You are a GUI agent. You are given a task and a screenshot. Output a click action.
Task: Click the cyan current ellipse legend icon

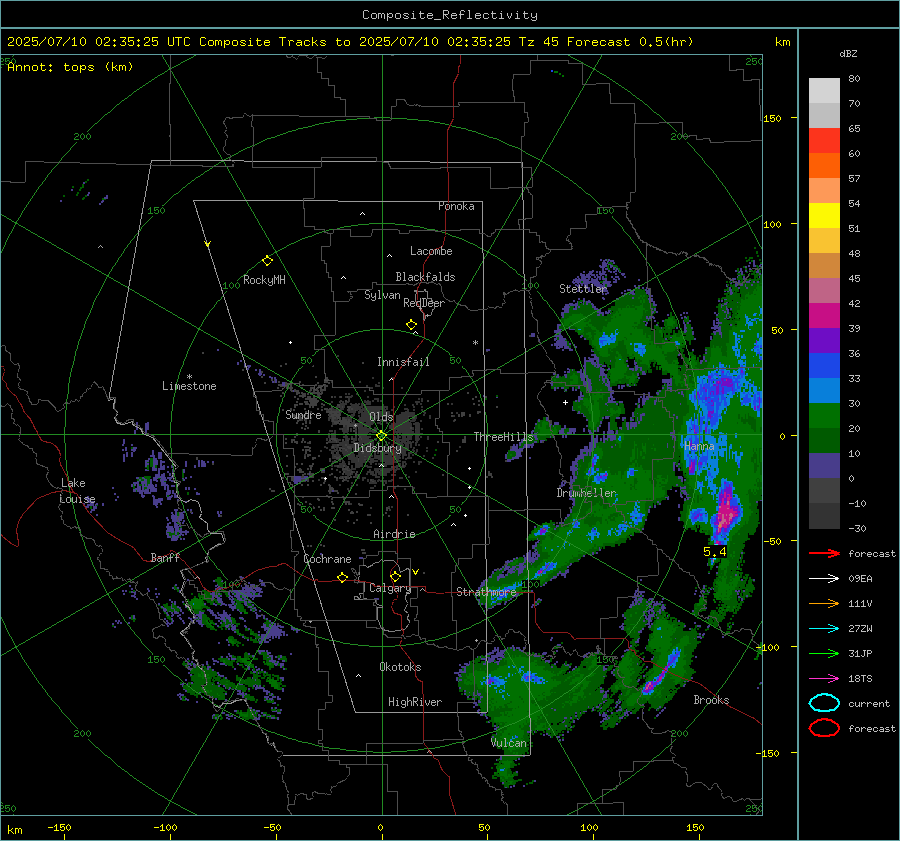click(x=824, y=703)
